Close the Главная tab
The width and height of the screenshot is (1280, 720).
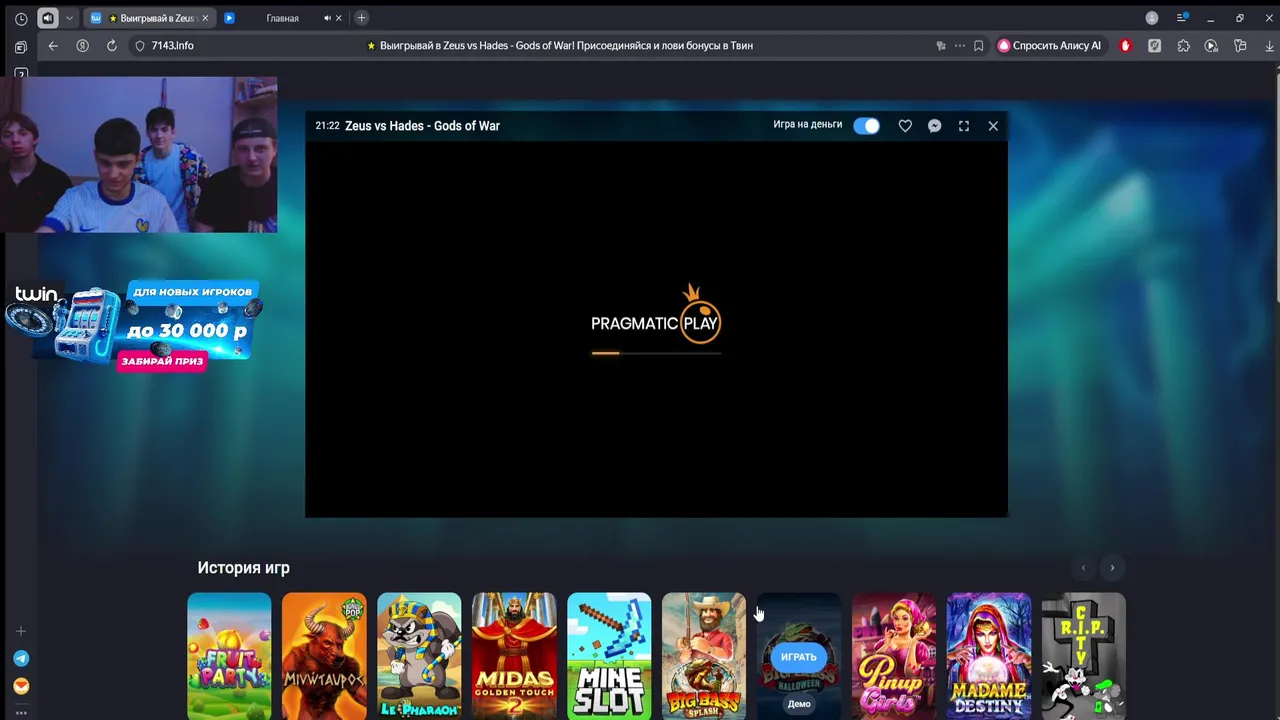[x=338, y=18]
